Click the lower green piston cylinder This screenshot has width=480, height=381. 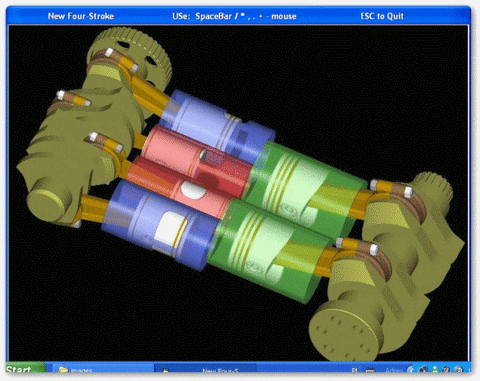tap(268, 248)
